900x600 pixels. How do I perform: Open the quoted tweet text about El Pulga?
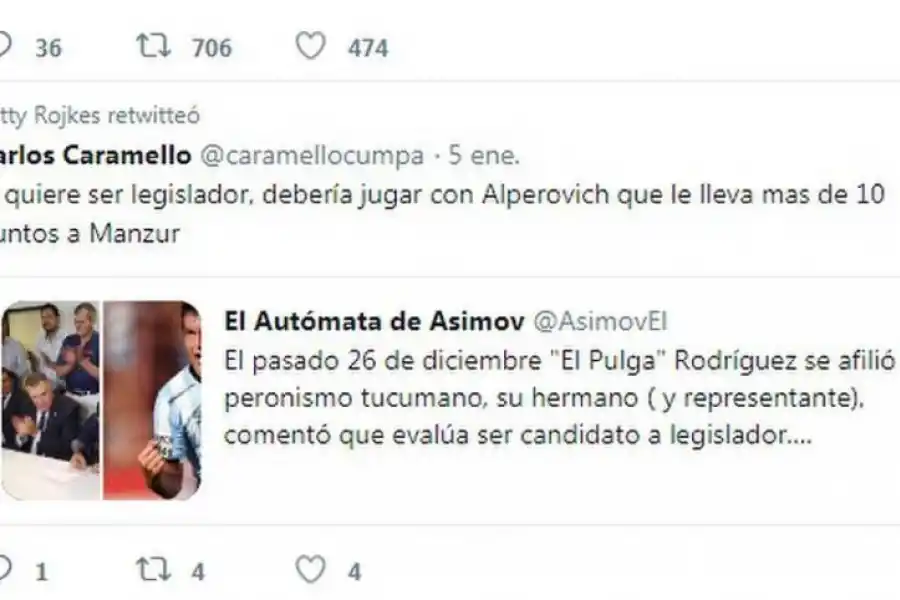tap(560, 398)
